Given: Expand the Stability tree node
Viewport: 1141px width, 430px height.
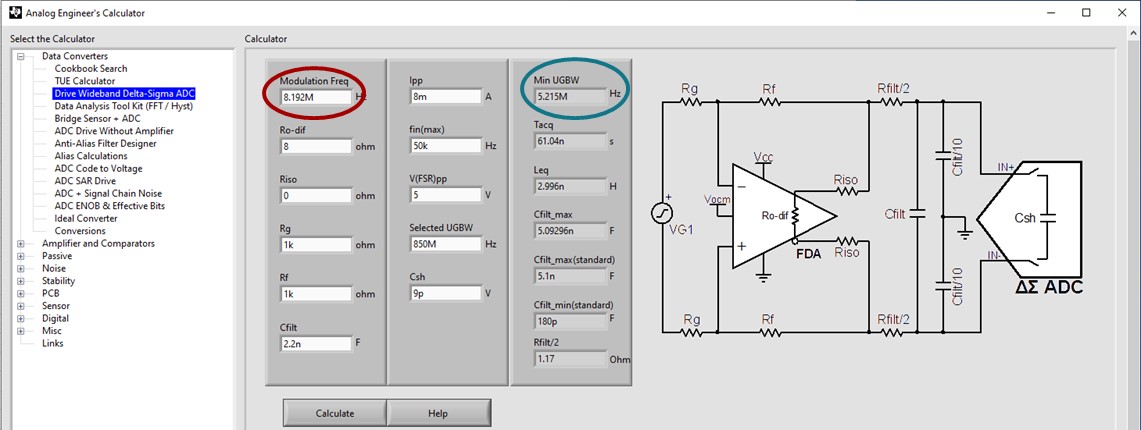Looking at the screenshot, I should (x=20, y=281).
